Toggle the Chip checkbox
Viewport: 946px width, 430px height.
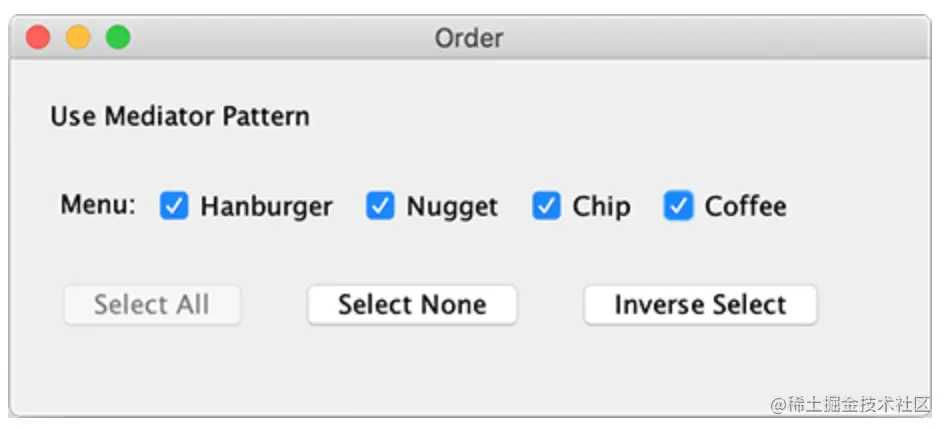(x=546, y=207)
